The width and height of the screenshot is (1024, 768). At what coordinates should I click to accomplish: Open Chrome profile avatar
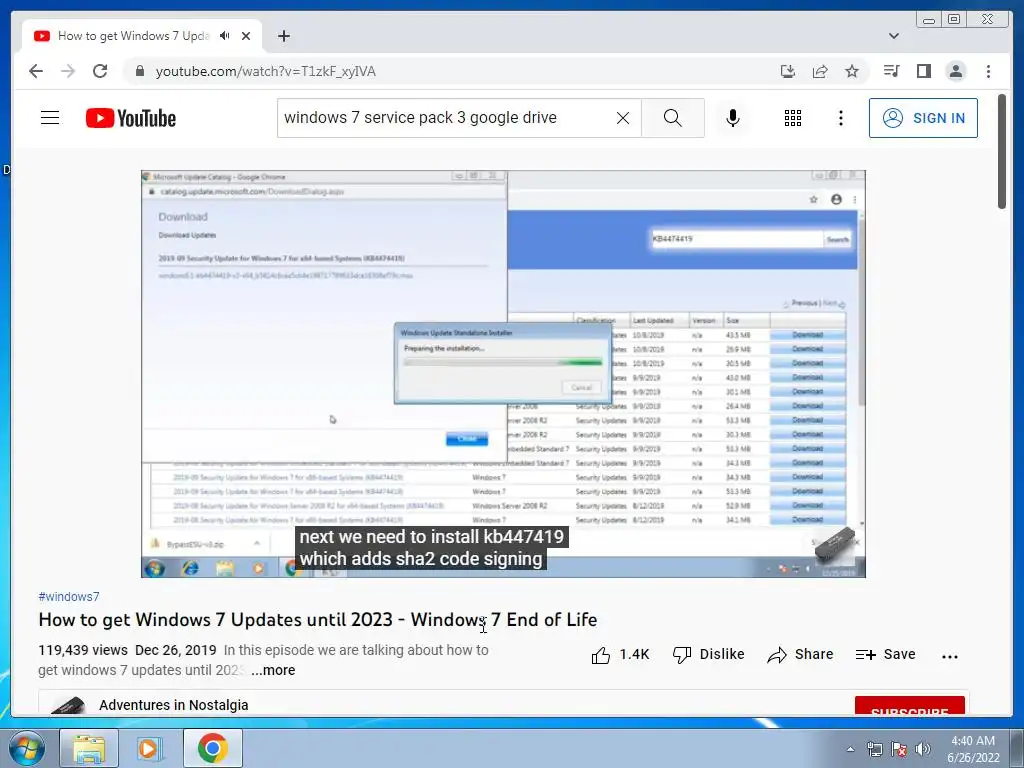(955, 71)
